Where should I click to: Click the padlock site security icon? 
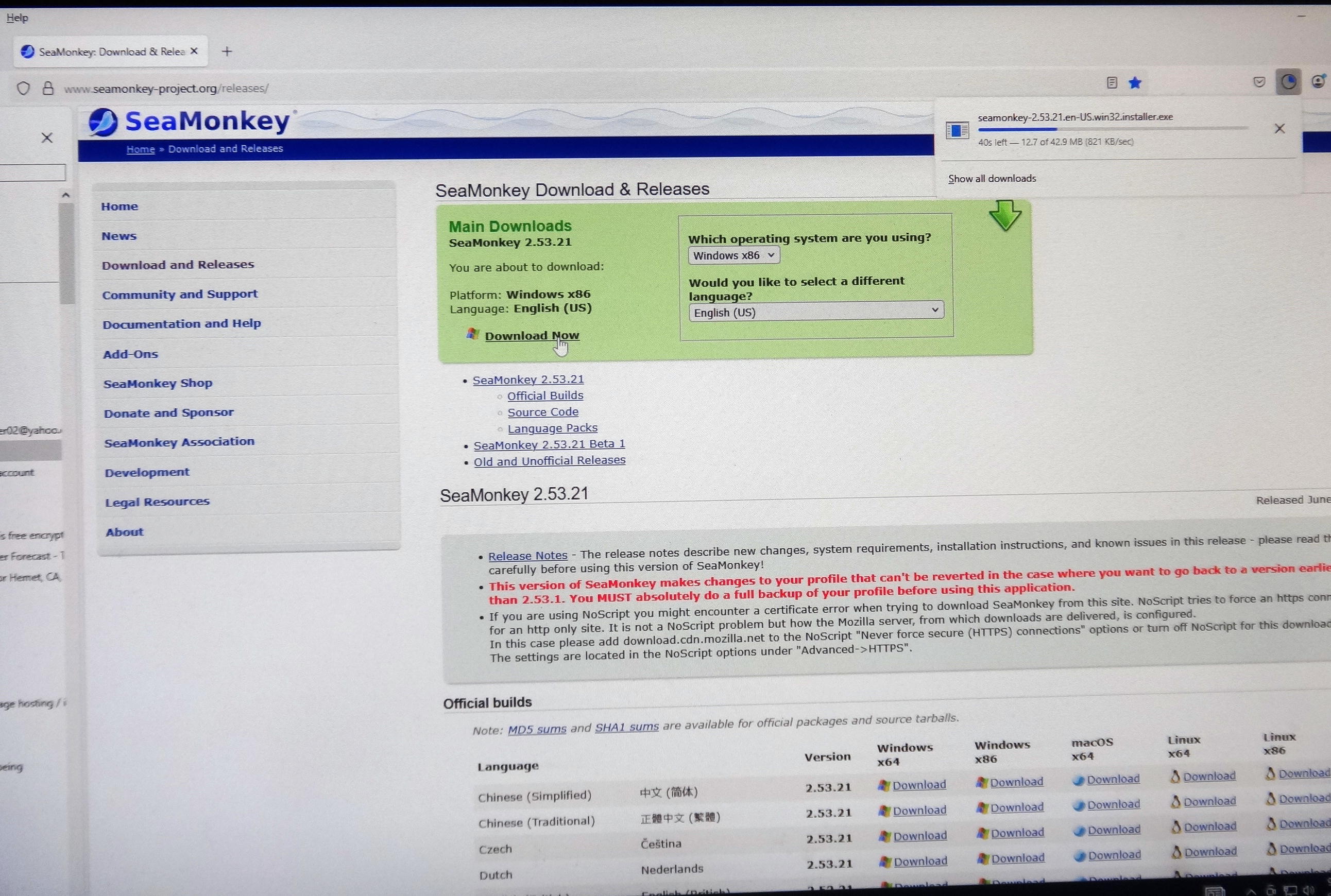48,88
